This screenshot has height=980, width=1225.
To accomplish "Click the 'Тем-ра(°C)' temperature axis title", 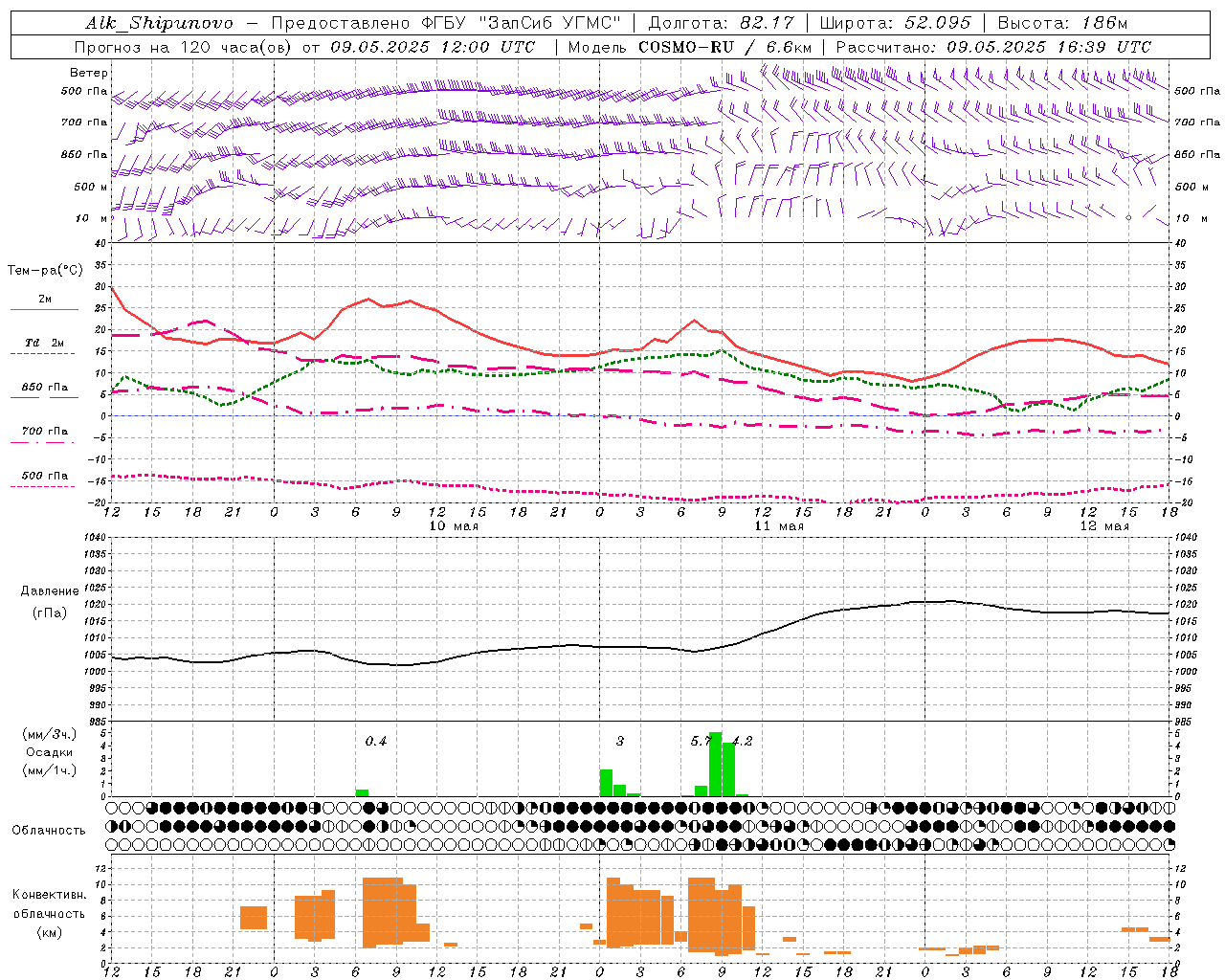I will click(x=45, y=271).
